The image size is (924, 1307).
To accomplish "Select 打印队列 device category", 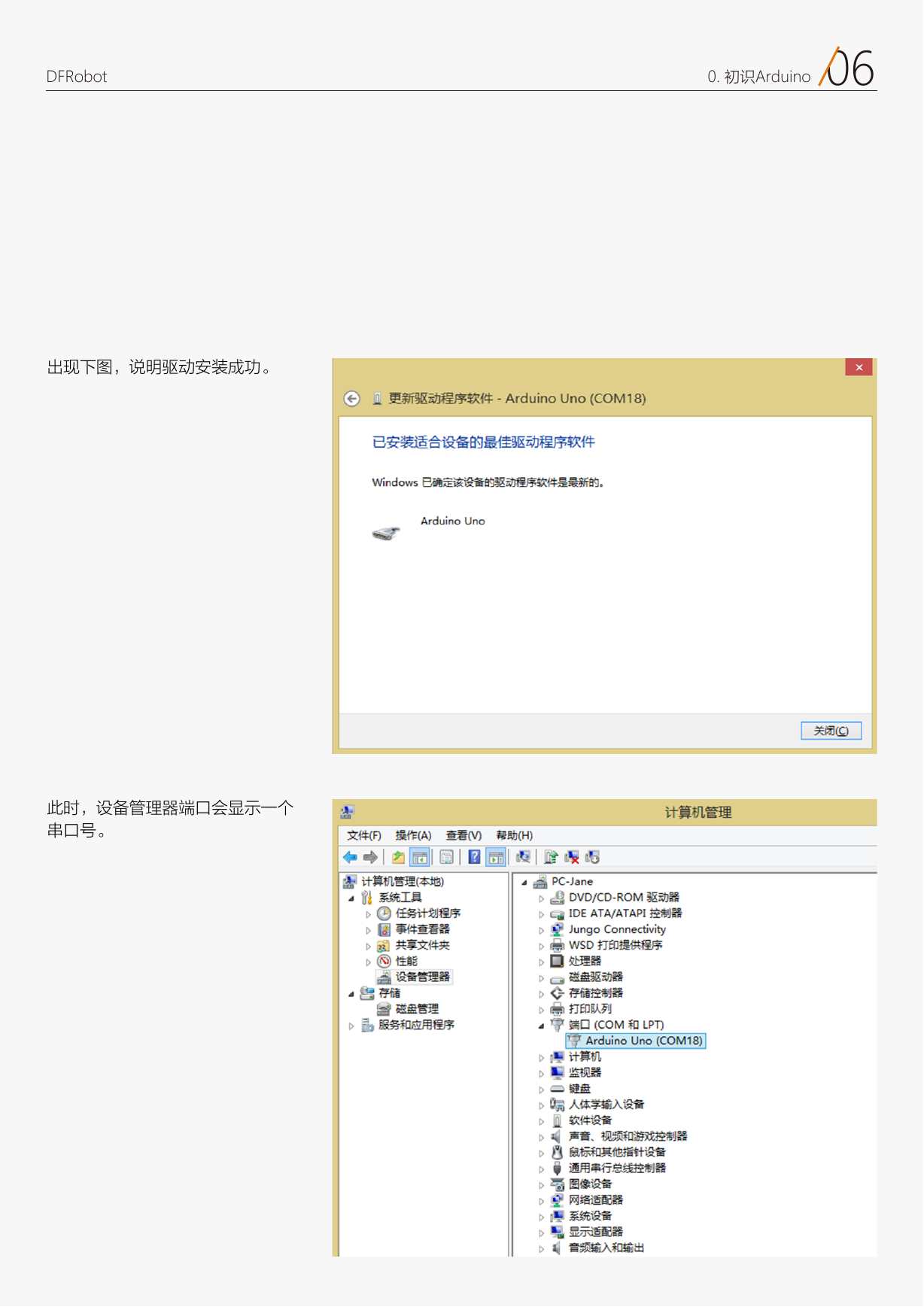I will coord(590,1009).
